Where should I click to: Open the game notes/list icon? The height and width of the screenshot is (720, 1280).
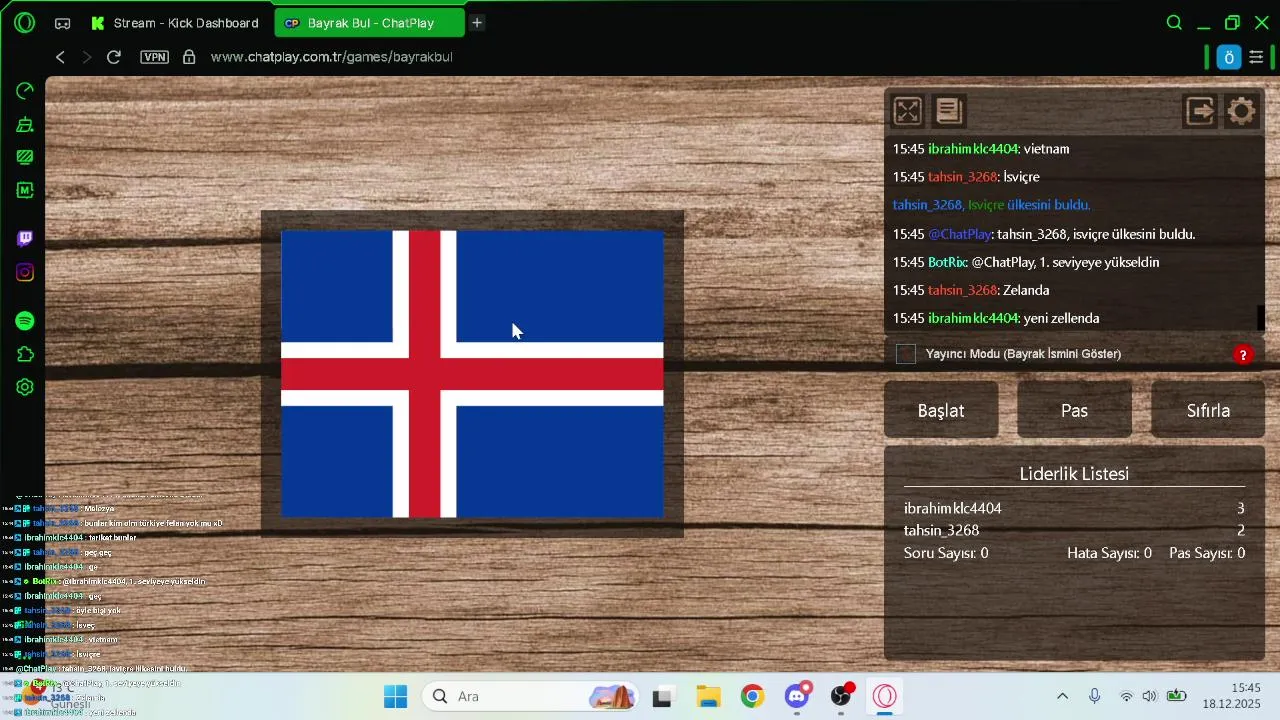[949, 111]
